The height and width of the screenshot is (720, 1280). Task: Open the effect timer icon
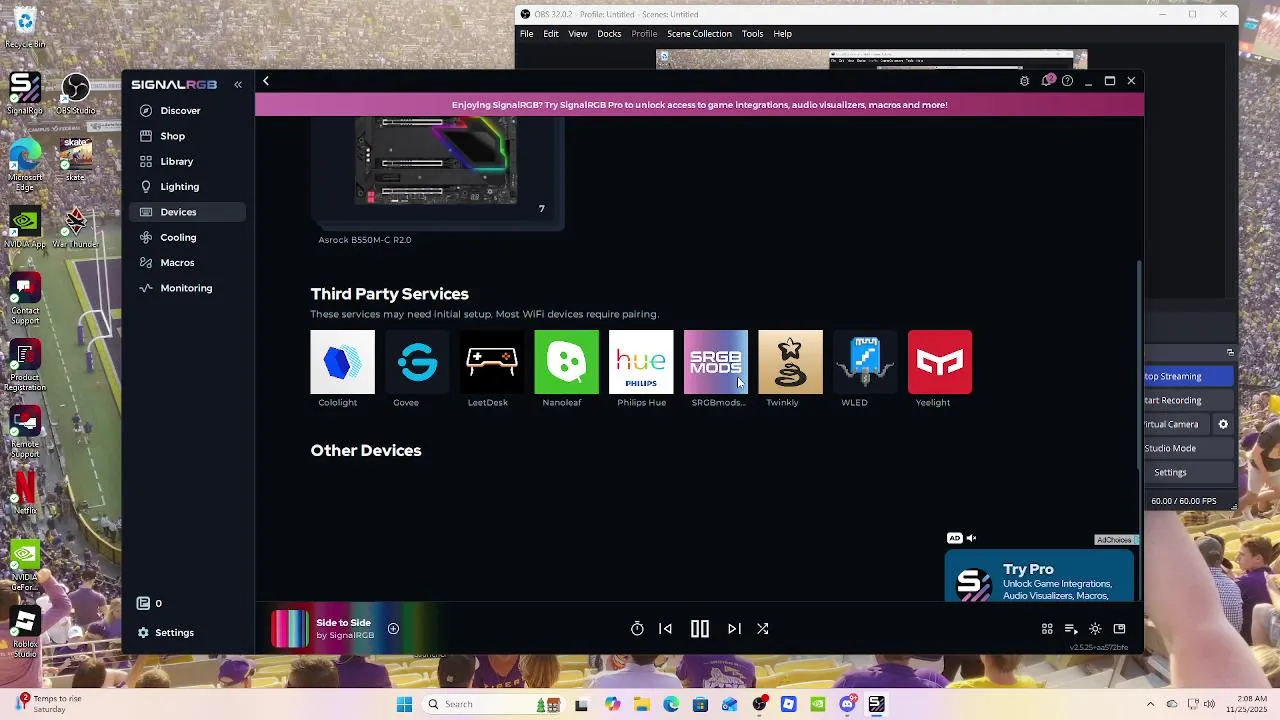tap(637, 629)
